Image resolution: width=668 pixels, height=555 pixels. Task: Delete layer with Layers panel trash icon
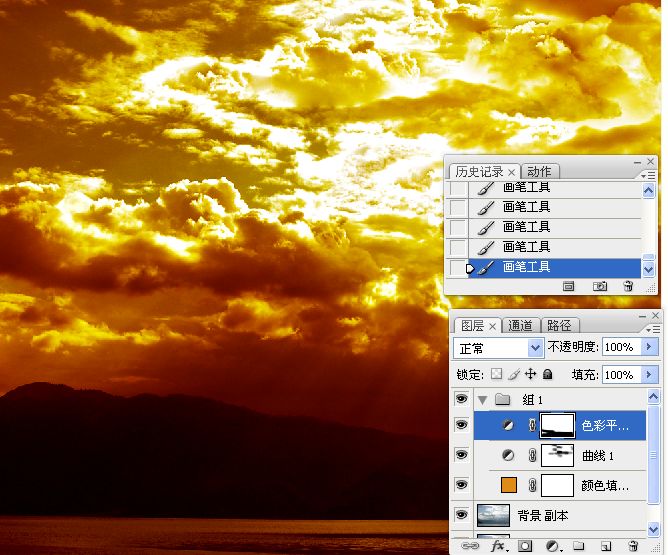click(633, 546)
